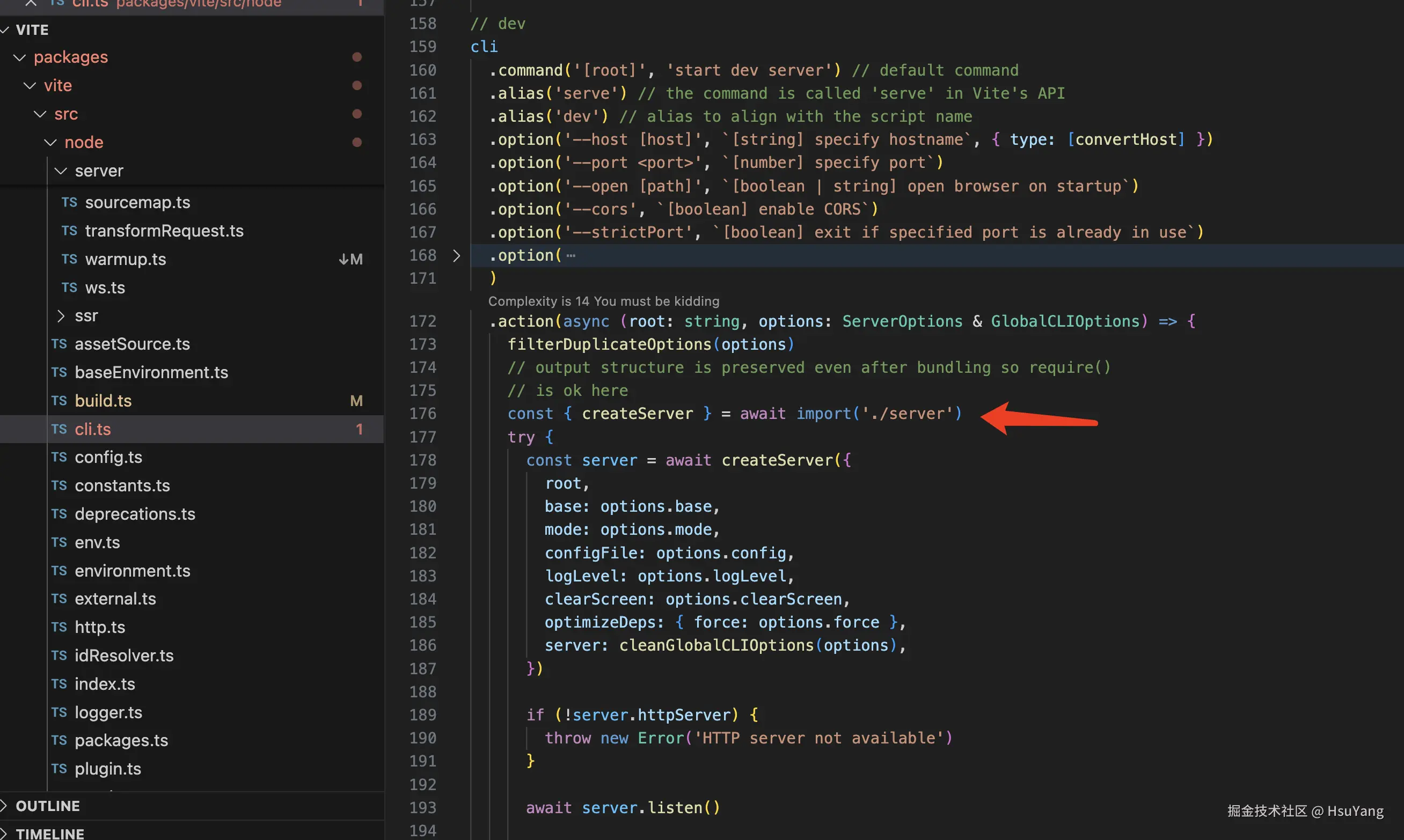This screenshot has height=840, width=1404.
Task: Expand the ssr folder
Action: 61,316
